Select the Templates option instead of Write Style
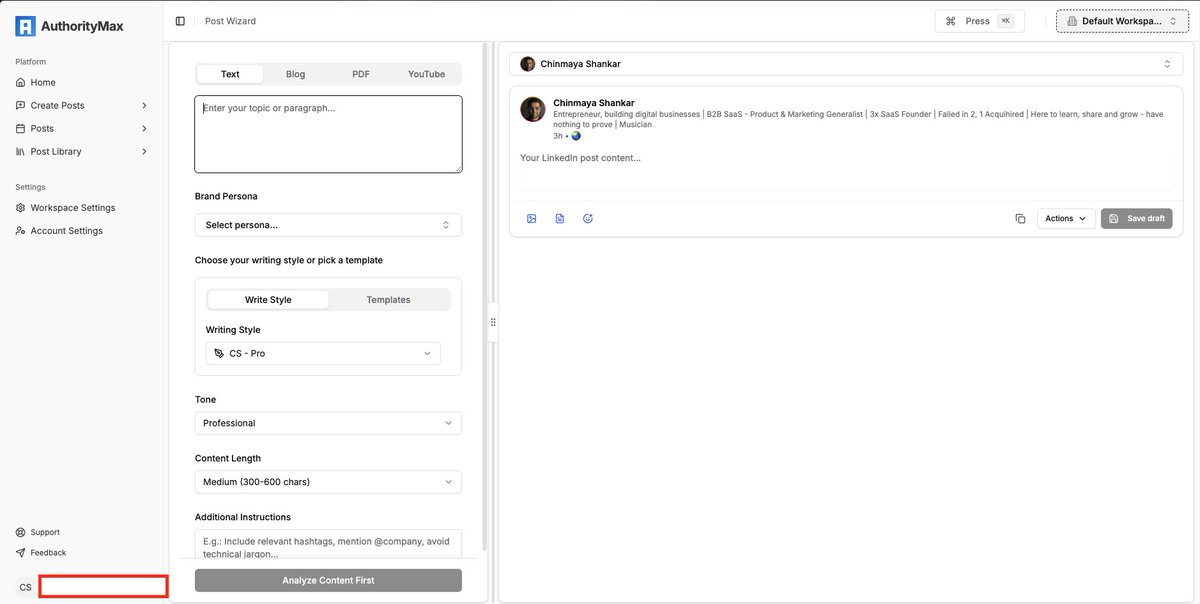Viewport: 1200px width, 604px height. pos(388,299)
